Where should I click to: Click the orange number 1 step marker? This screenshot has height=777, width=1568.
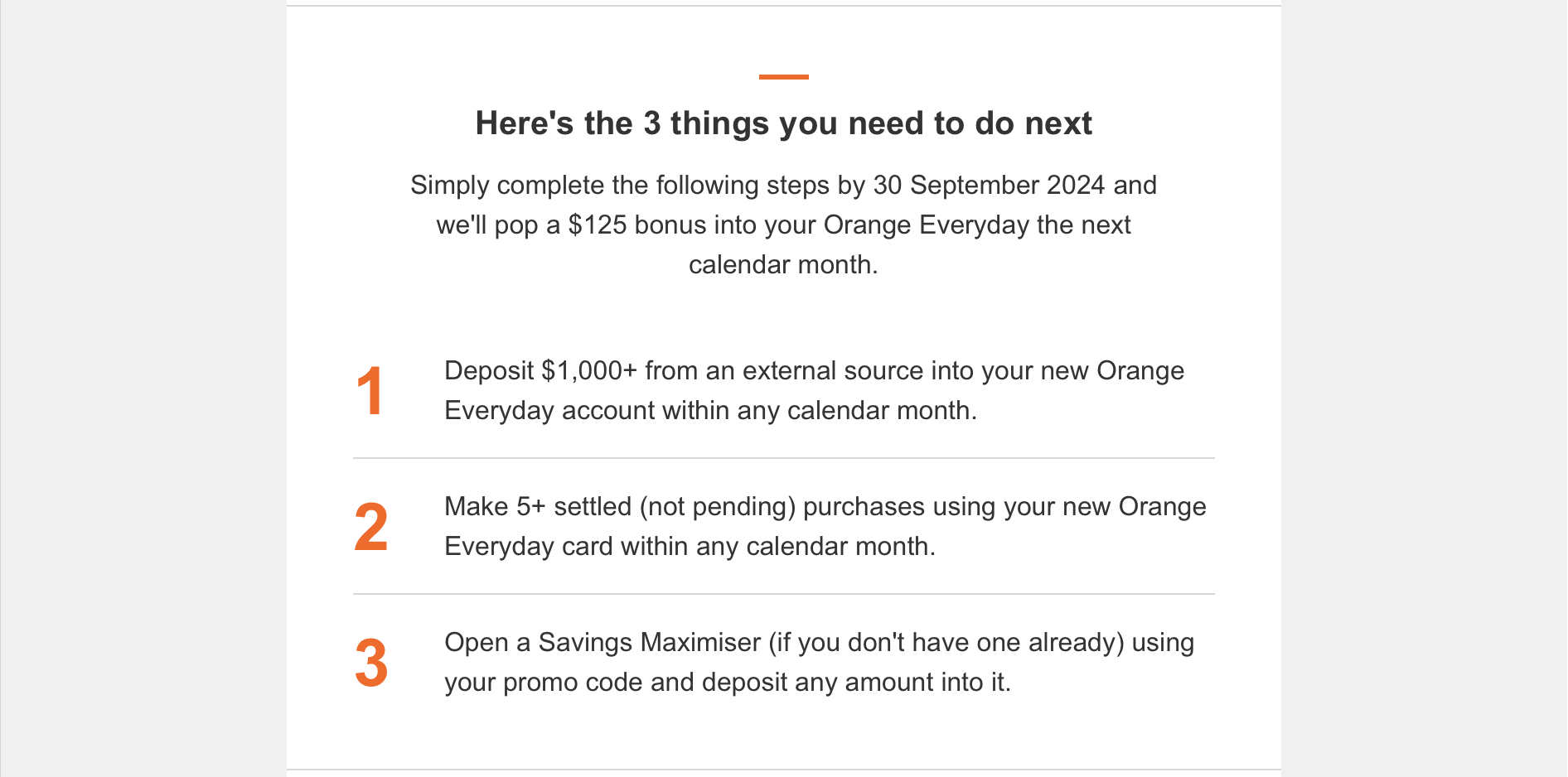click(370, 391)
